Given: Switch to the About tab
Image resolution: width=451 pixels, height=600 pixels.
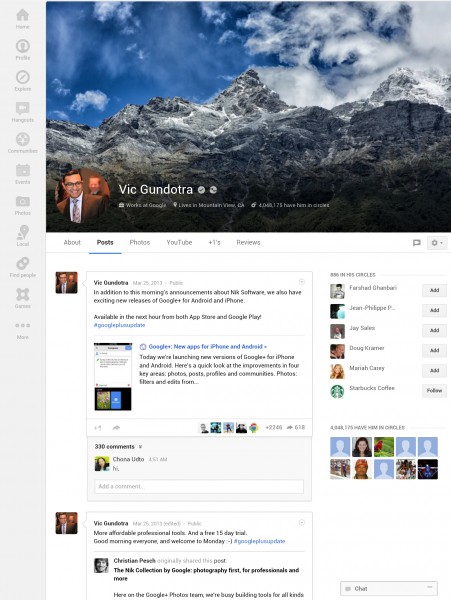Looking at the screenshot, I should coord(72,242).
